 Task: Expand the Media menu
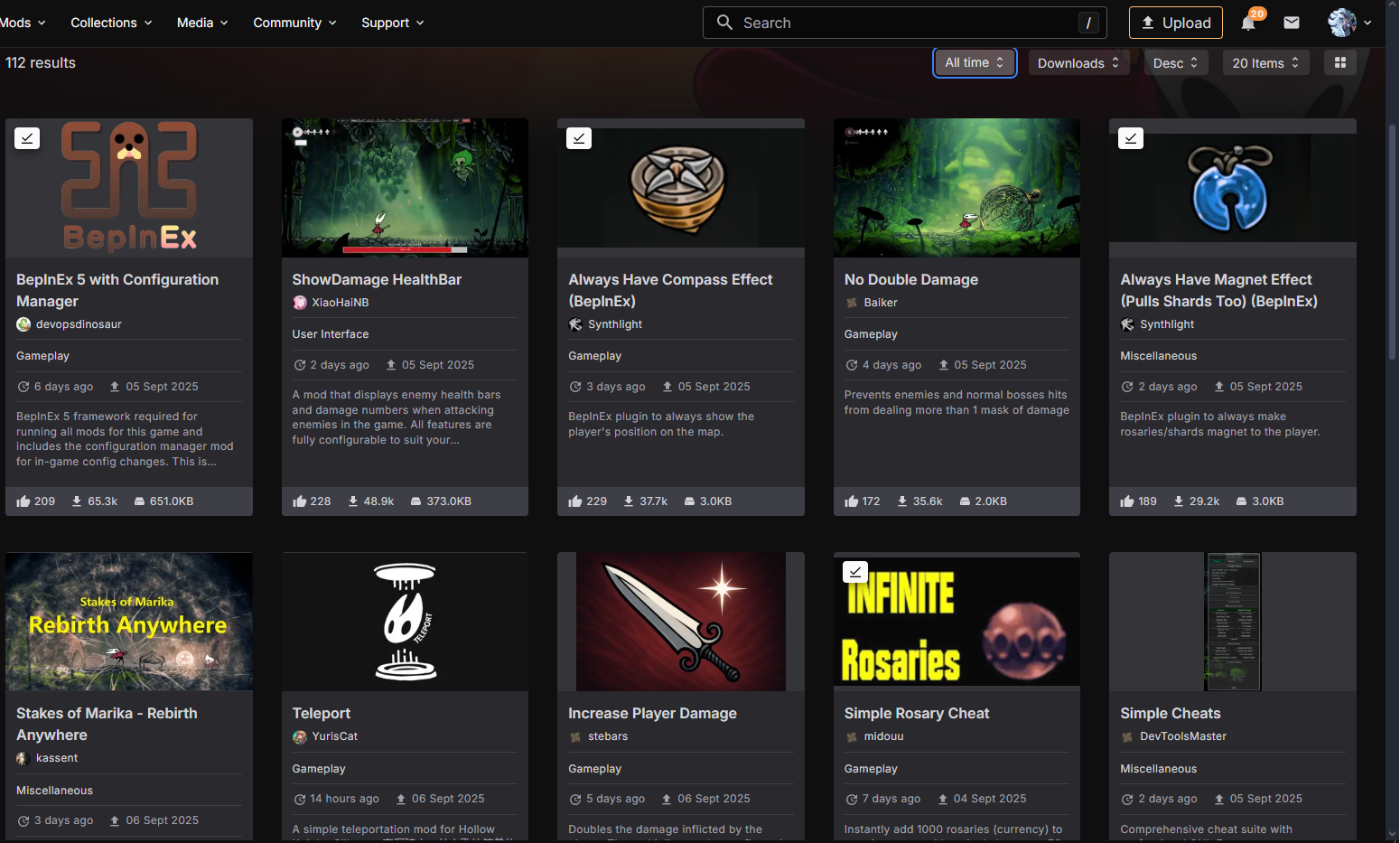(202, 23)
